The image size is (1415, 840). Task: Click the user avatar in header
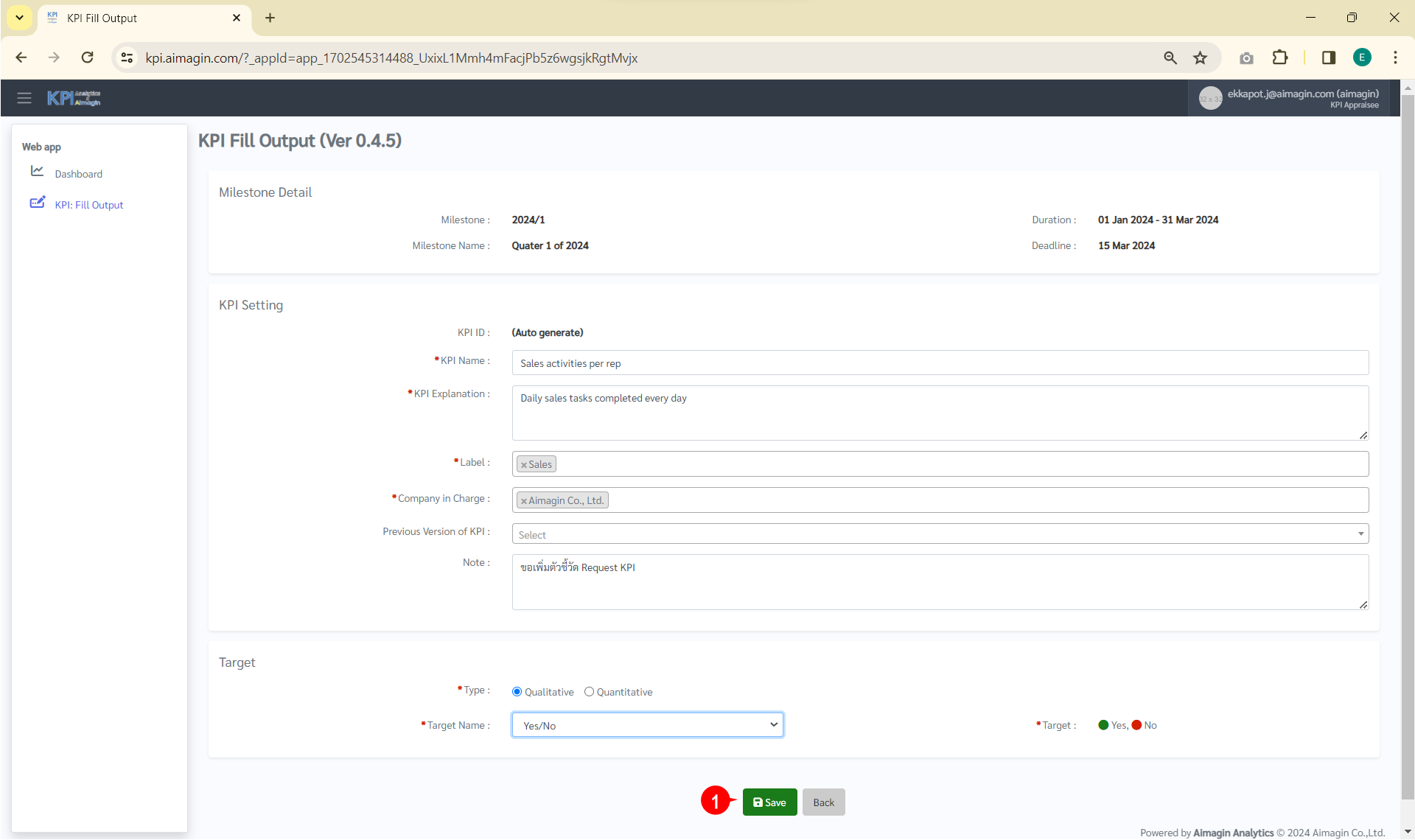point(1210,98)
